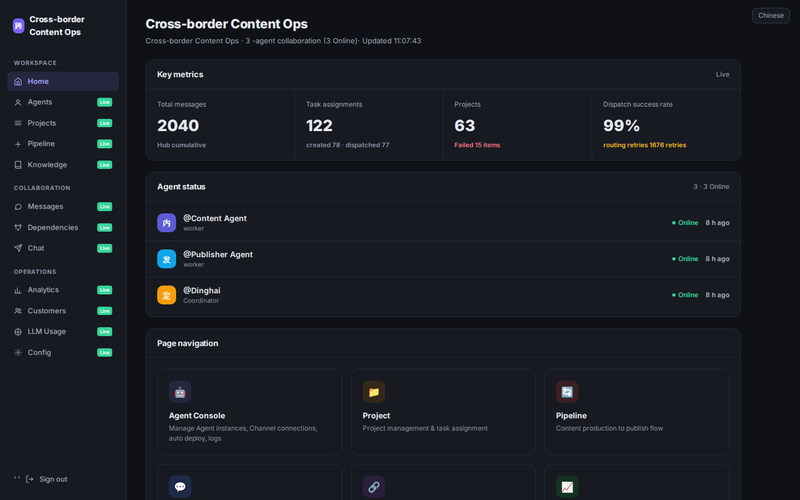Screen dimensions: 800x500
Task: Open the Analytics page
Action: 63,290
